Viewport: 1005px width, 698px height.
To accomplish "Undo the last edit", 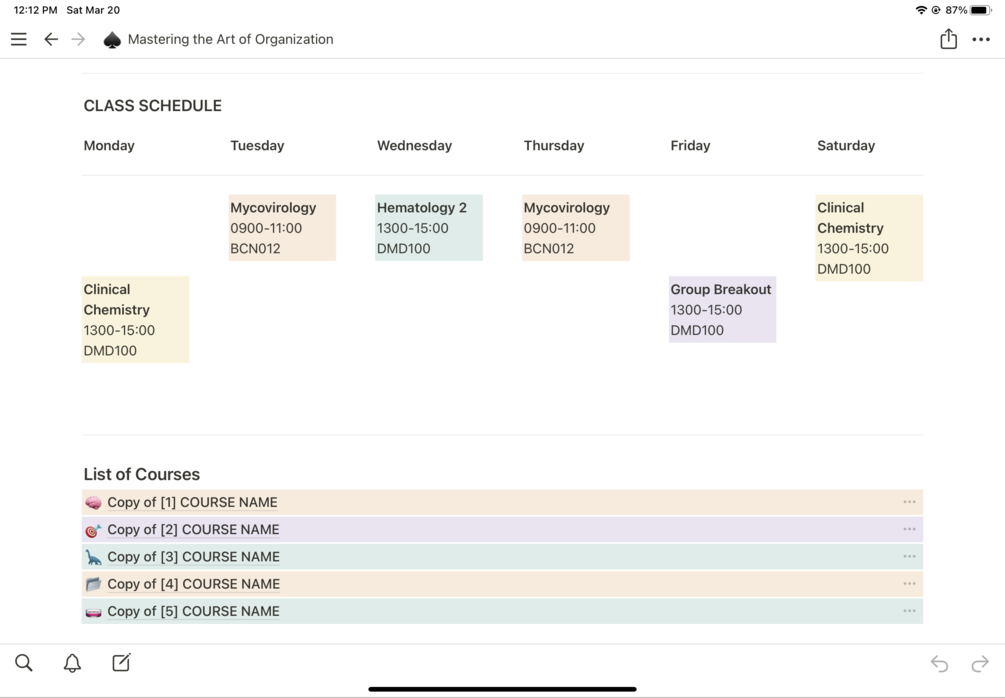I will [x=939, y=663].
